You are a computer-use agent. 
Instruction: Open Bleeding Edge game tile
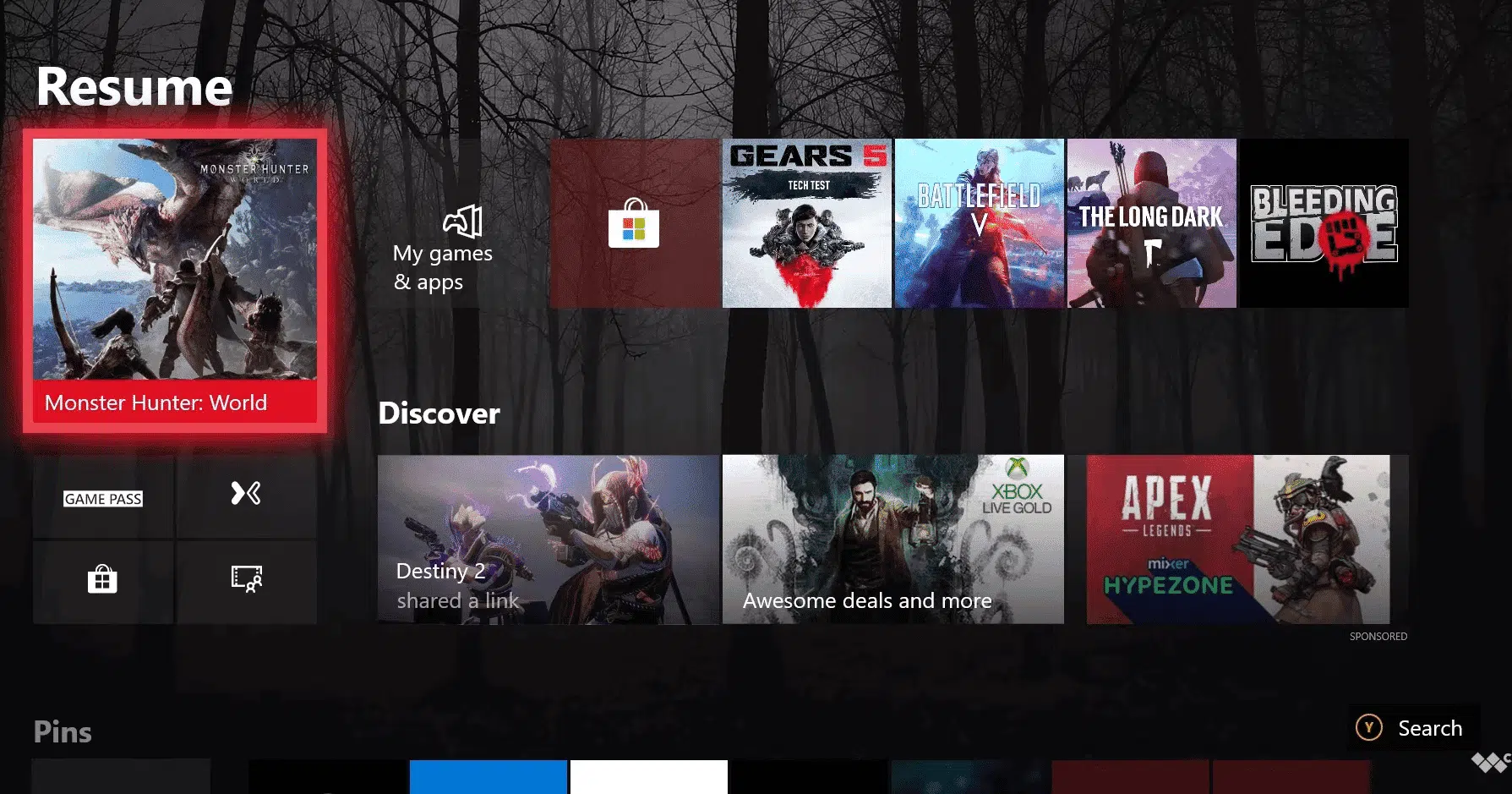pyautogui.click(x=1324, y=223)
